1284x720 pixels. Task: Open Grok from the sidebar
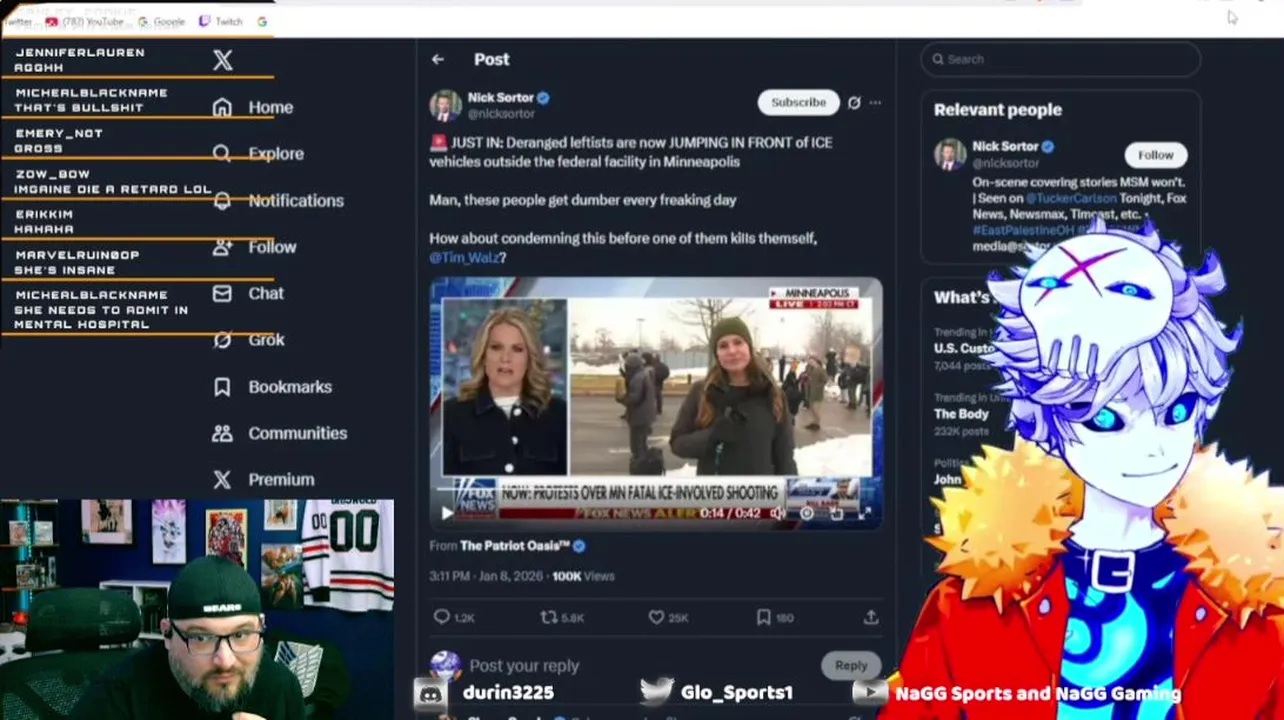click(248, 340)
